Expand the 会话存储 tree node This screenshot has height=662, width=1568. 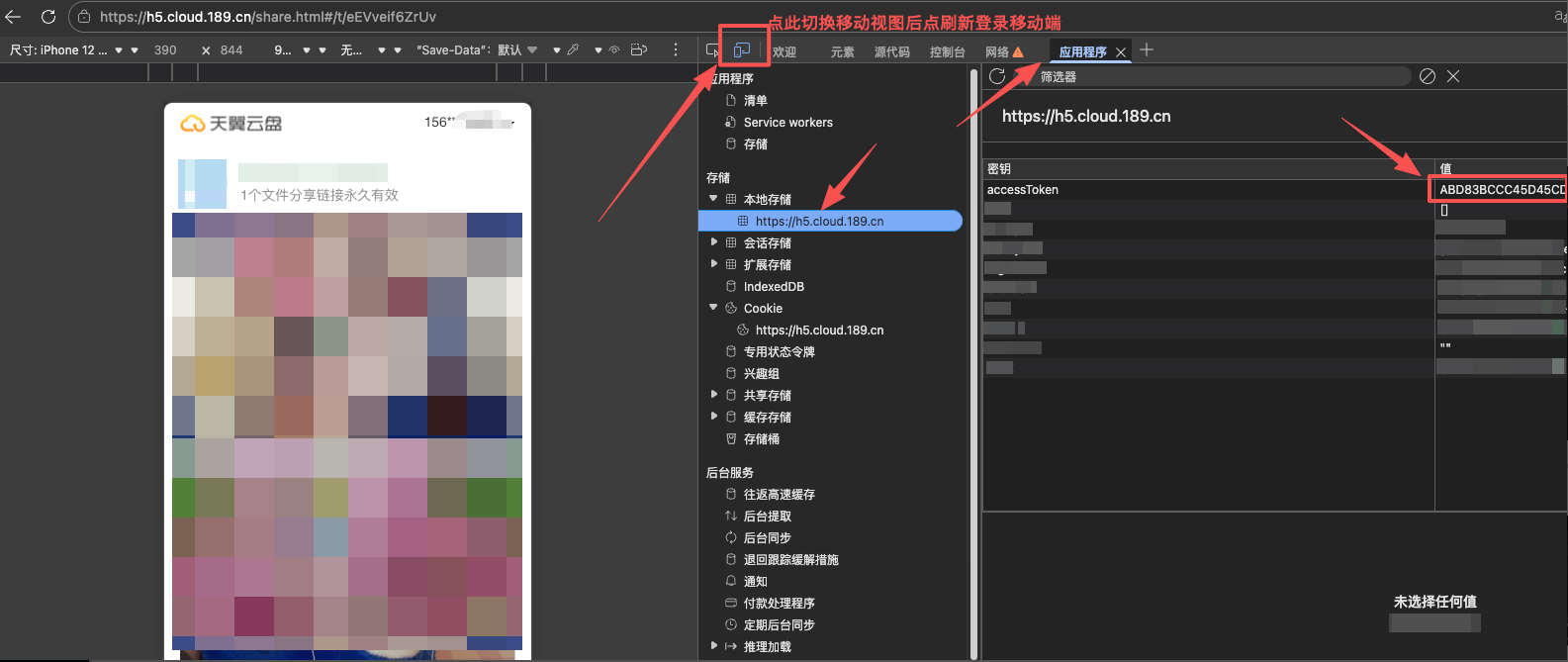pyautogui.click(x=713, y=242)
